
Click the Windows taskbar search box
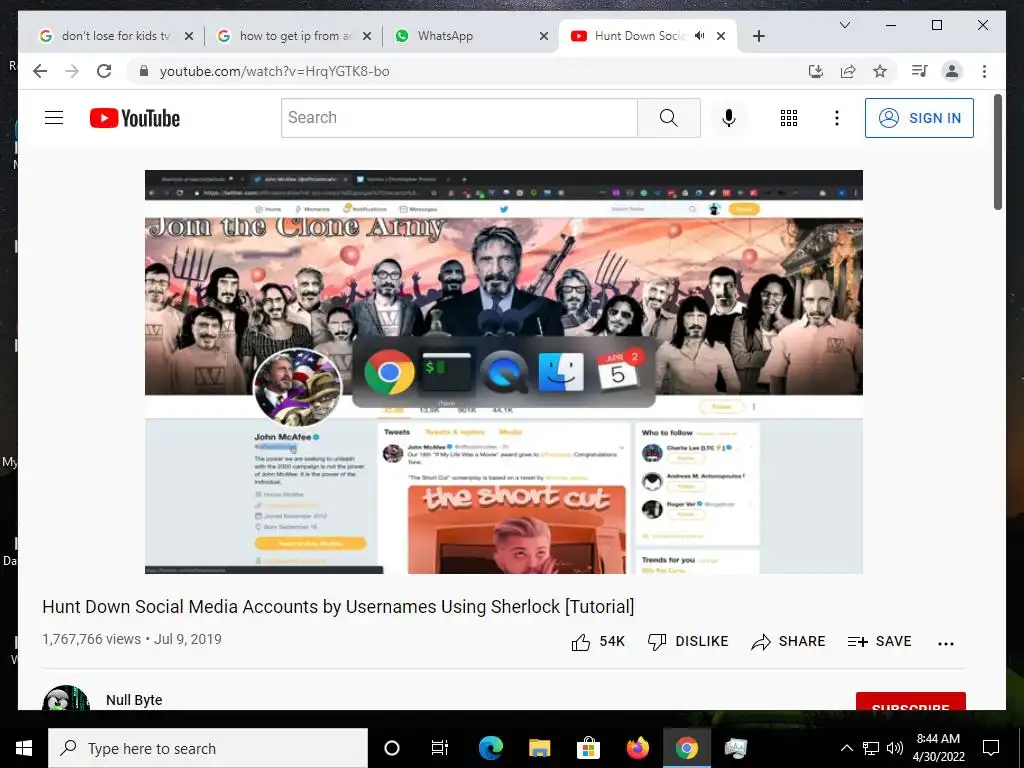click(208, 748)
